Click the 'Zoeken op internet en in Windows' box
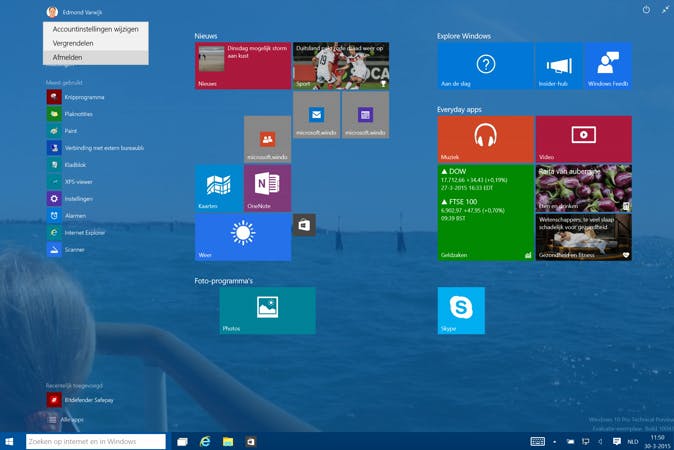 click(95, 441)
